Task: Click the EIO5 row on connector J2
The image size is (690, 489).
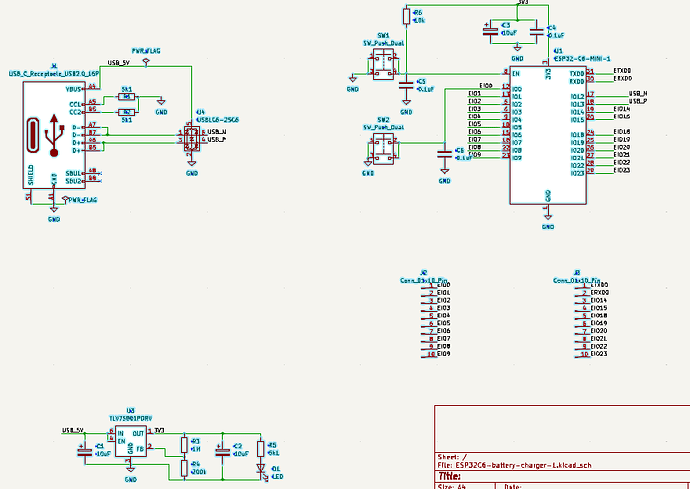Action: pyautogui.click(x=437, y=323)
